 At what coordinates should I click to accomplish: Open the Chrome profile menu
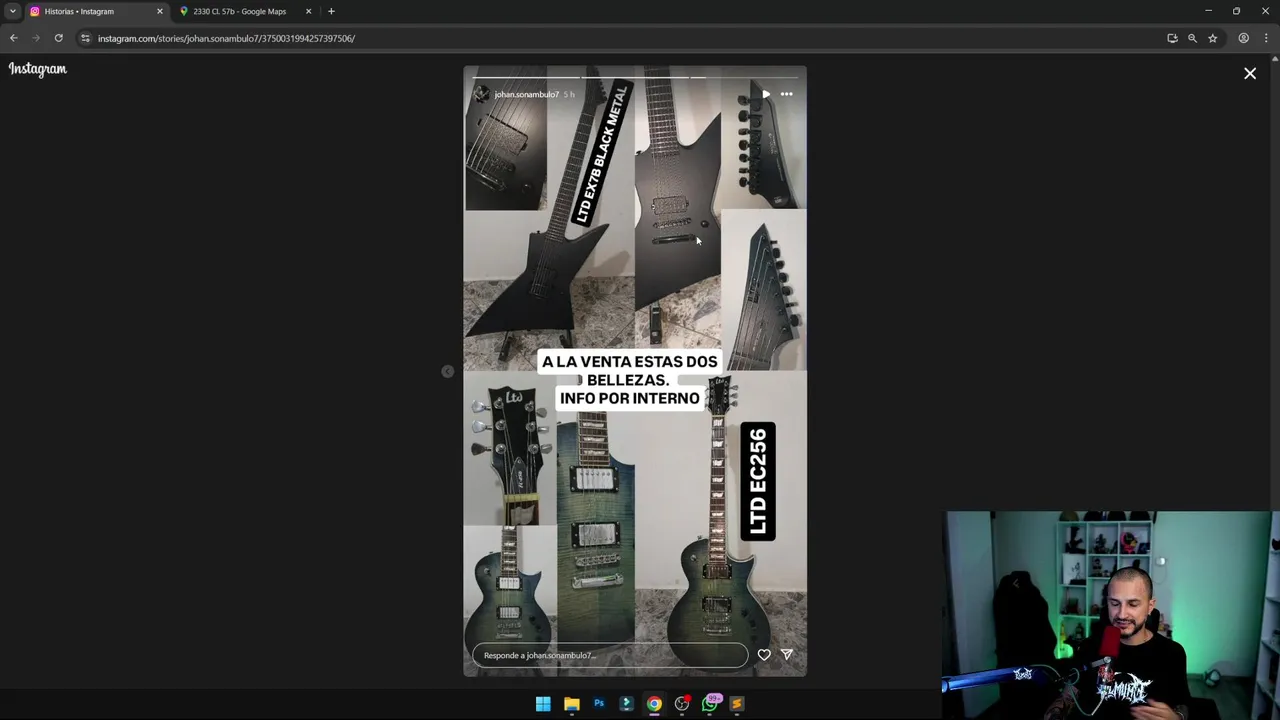(x=1243, y=38)
